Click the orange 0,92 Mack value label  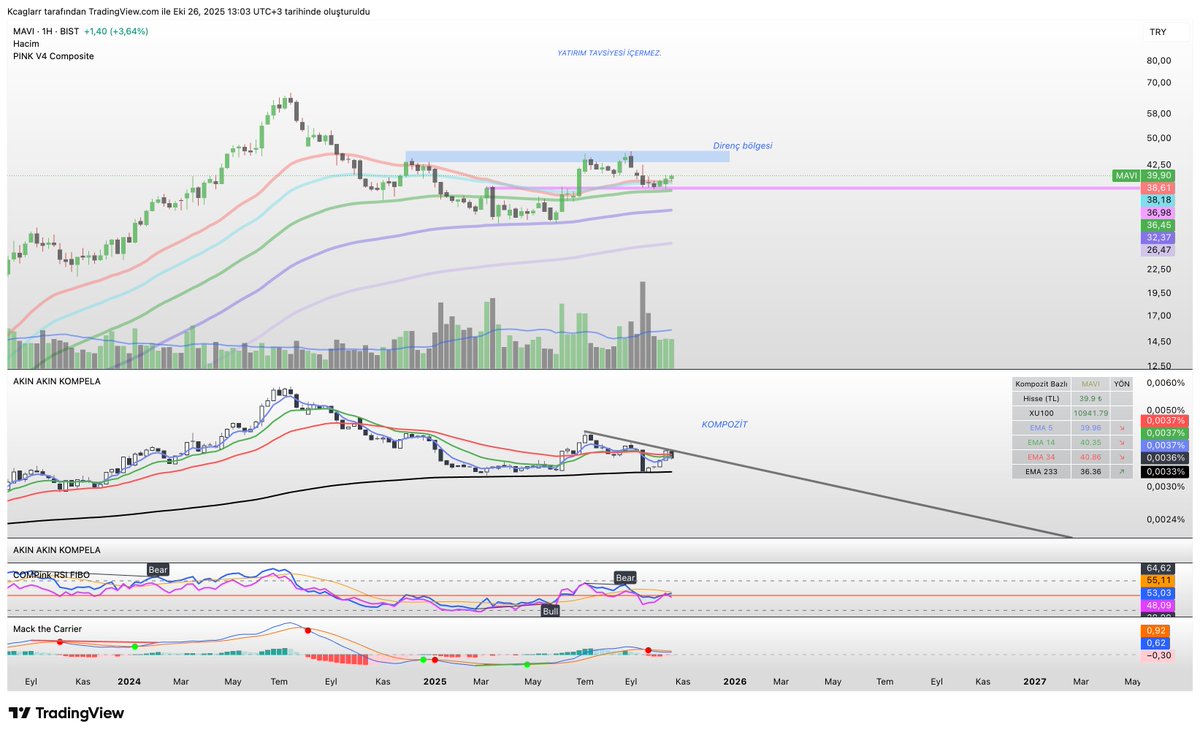pyautogui.click(x=1155, y=631)
